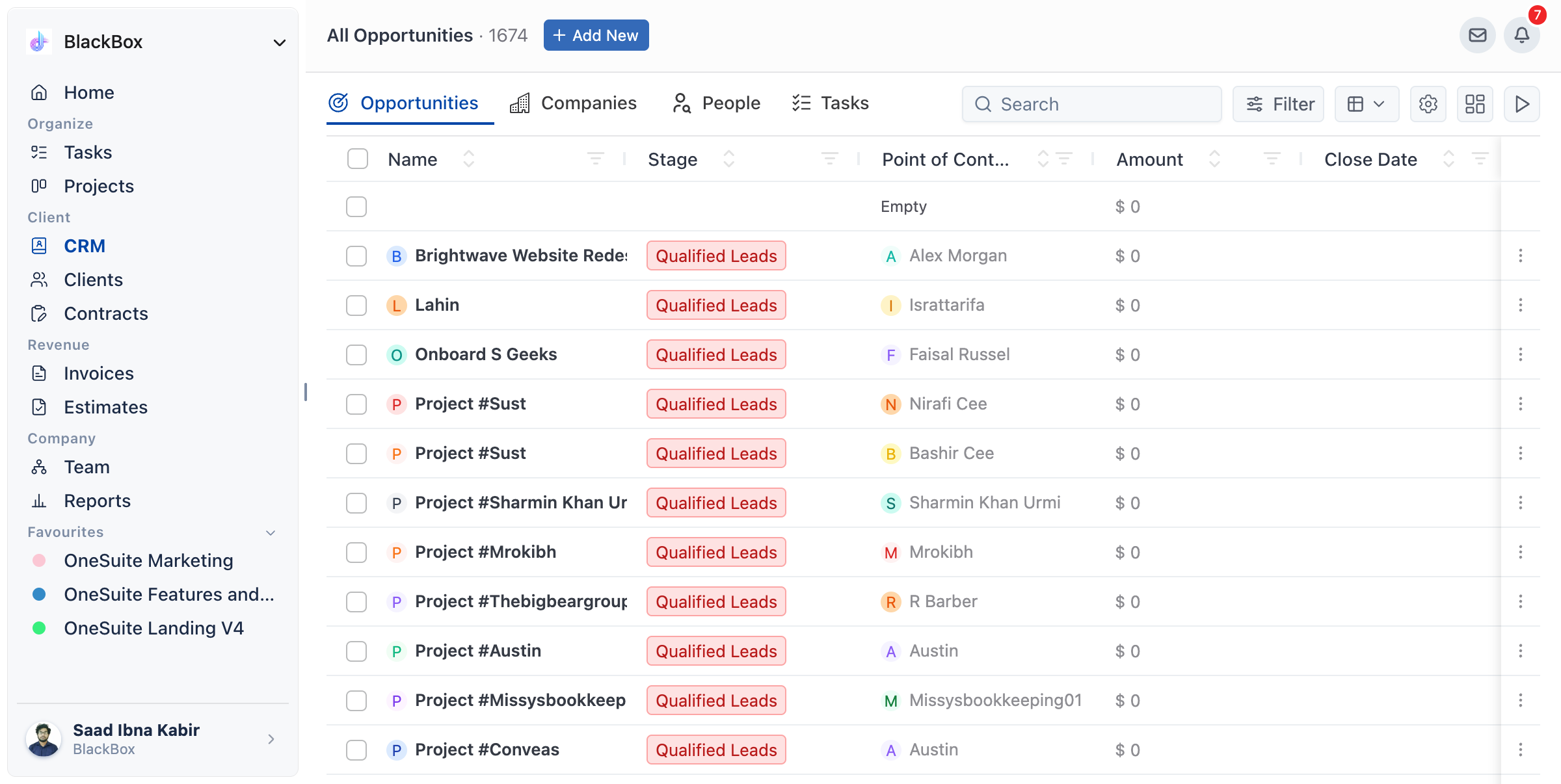Select the Onboard S Geeks row checkbox
1561x784 pixels.
pos(356,354)
